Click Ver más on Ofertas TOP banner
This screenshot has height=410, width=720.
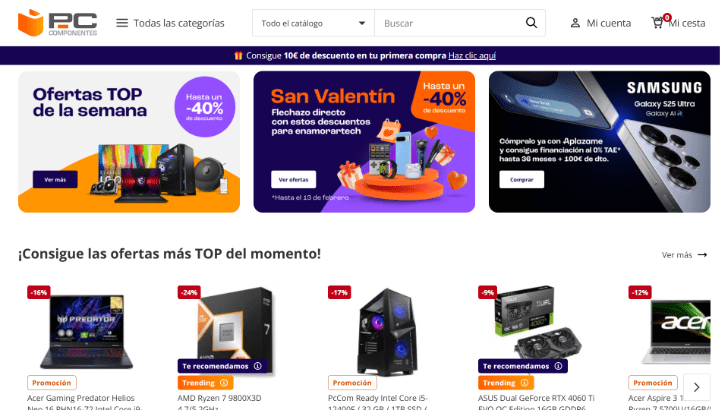[55, 180]
